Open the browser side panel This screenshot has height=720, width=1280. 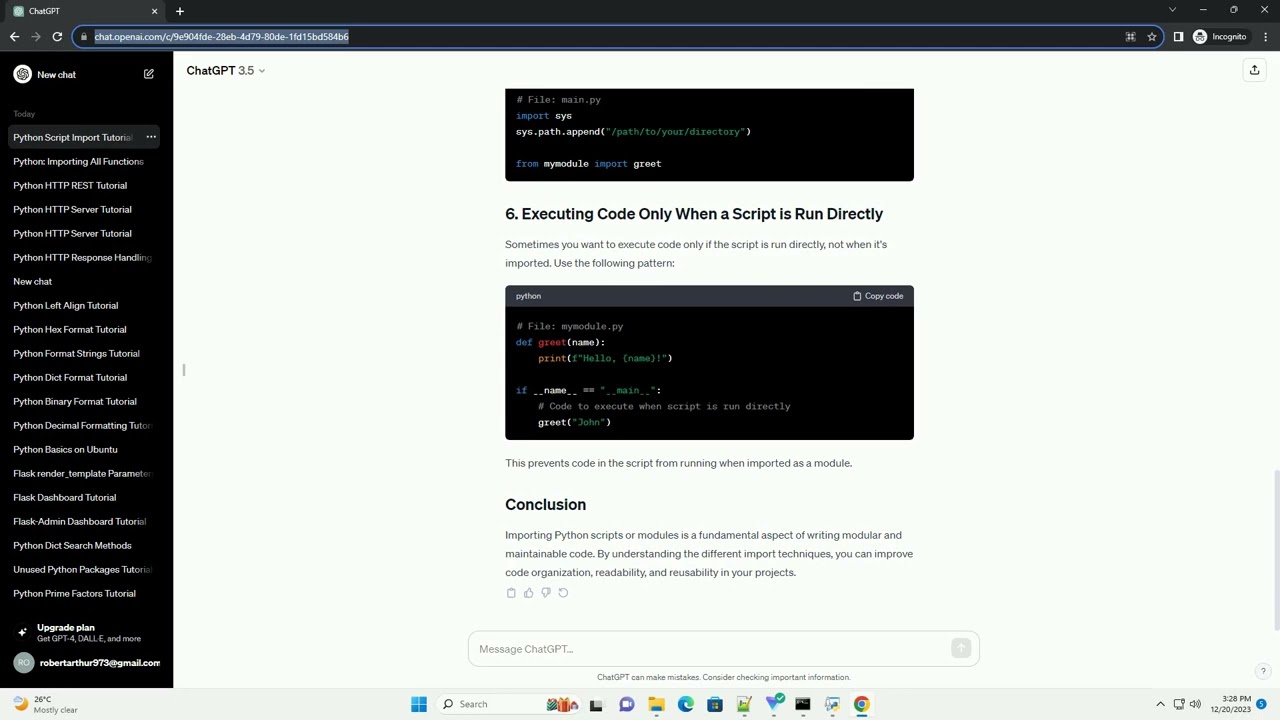click(1178, 37)
